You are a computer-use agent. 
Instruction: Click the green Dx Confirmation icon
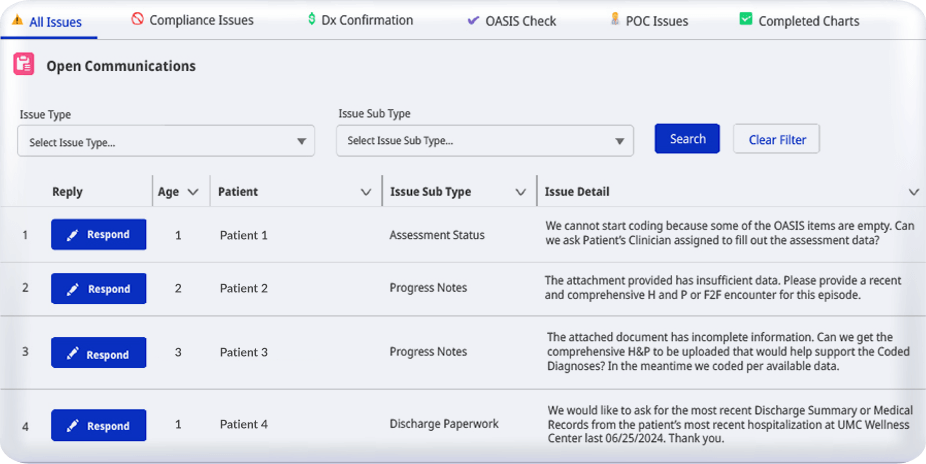[x=311, y=19]
